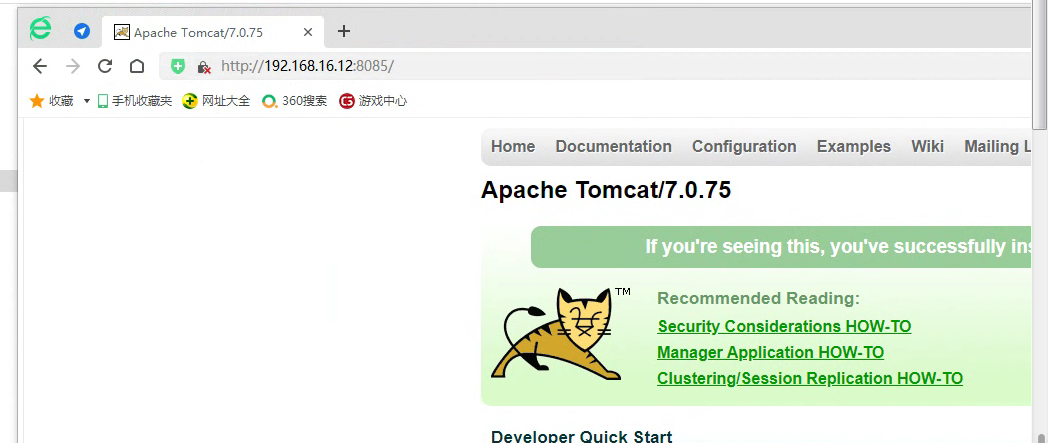Open the Examples menu item

[x=854, y=146]
